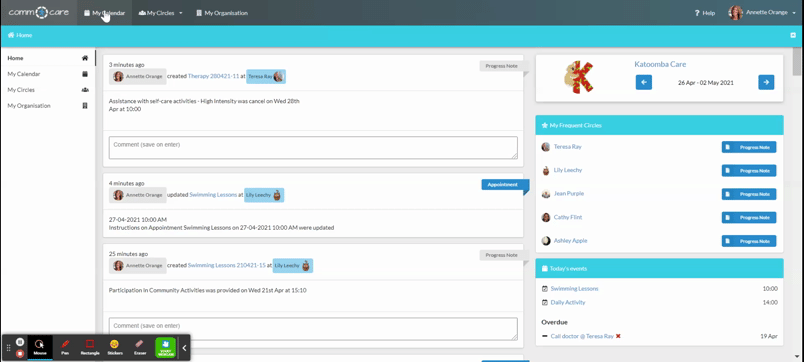The height and width of the screenshot is (362, 804).
Task: Select the Eraser tool
Action: pos(139,347)
